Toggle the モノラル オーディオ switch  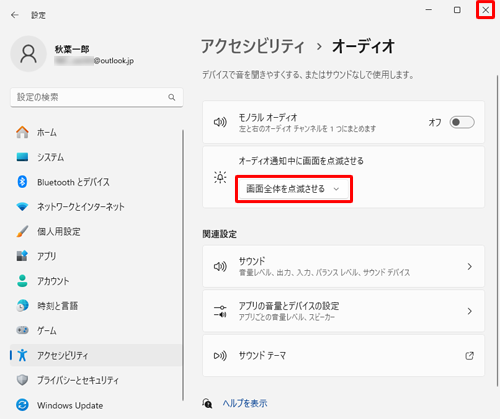pos(462,122)
